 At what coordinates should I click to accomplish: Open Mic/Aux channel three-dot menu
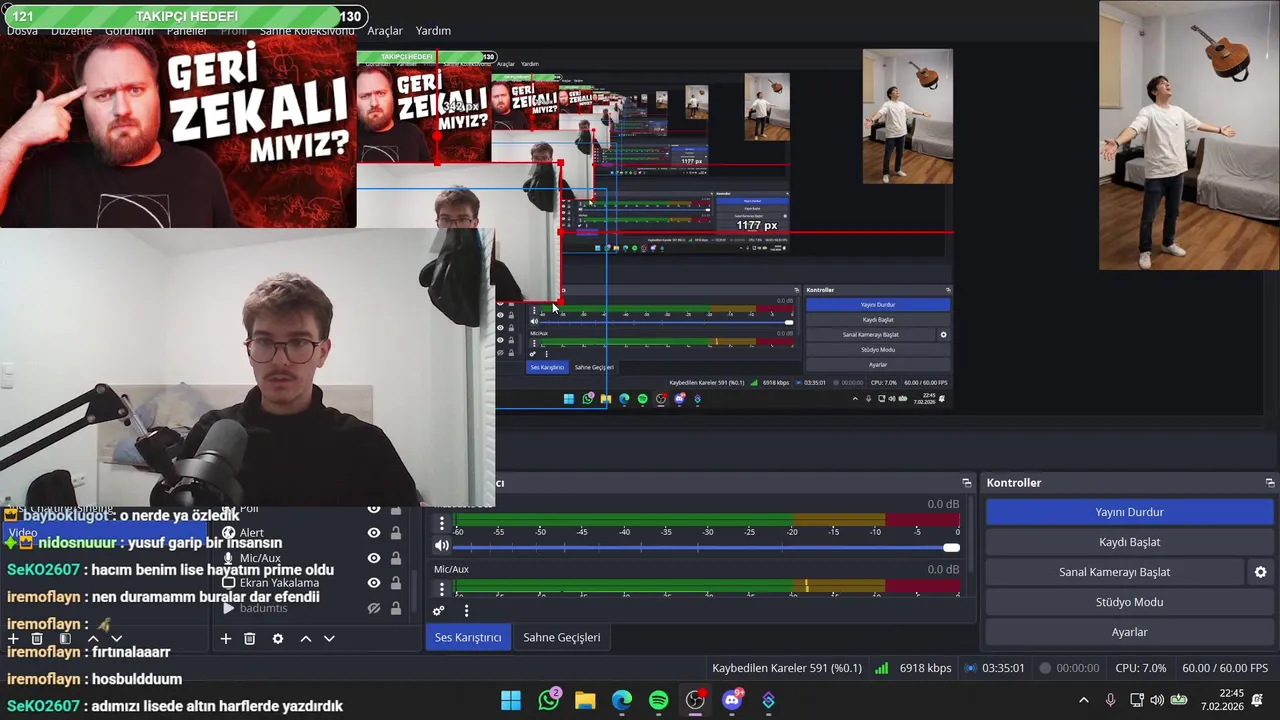442,589
